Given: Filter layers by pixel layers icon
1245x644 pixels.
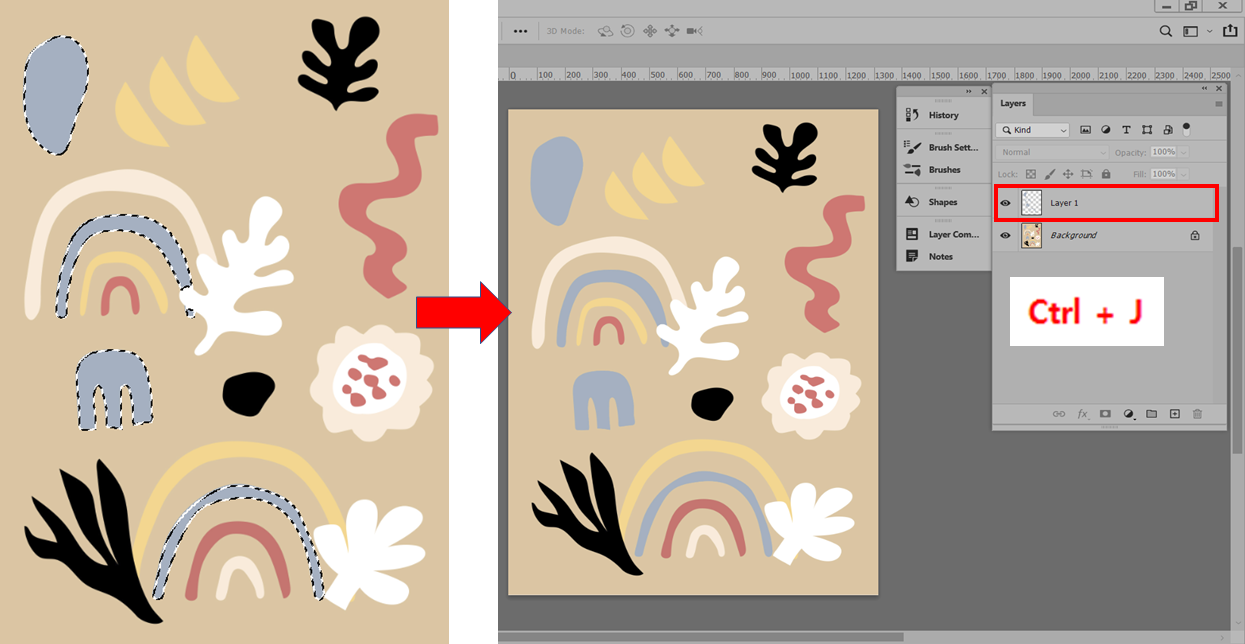Looking at the screenshot, I should coord(1085,130).
